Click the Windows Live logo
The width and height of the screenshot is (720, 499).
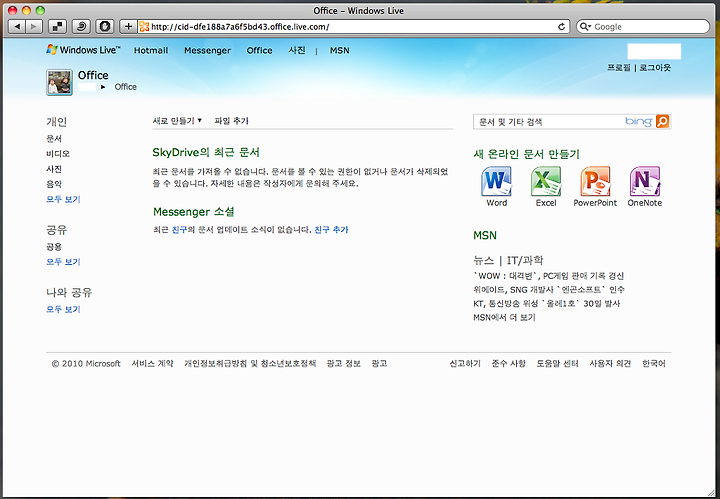click(83, 50)
